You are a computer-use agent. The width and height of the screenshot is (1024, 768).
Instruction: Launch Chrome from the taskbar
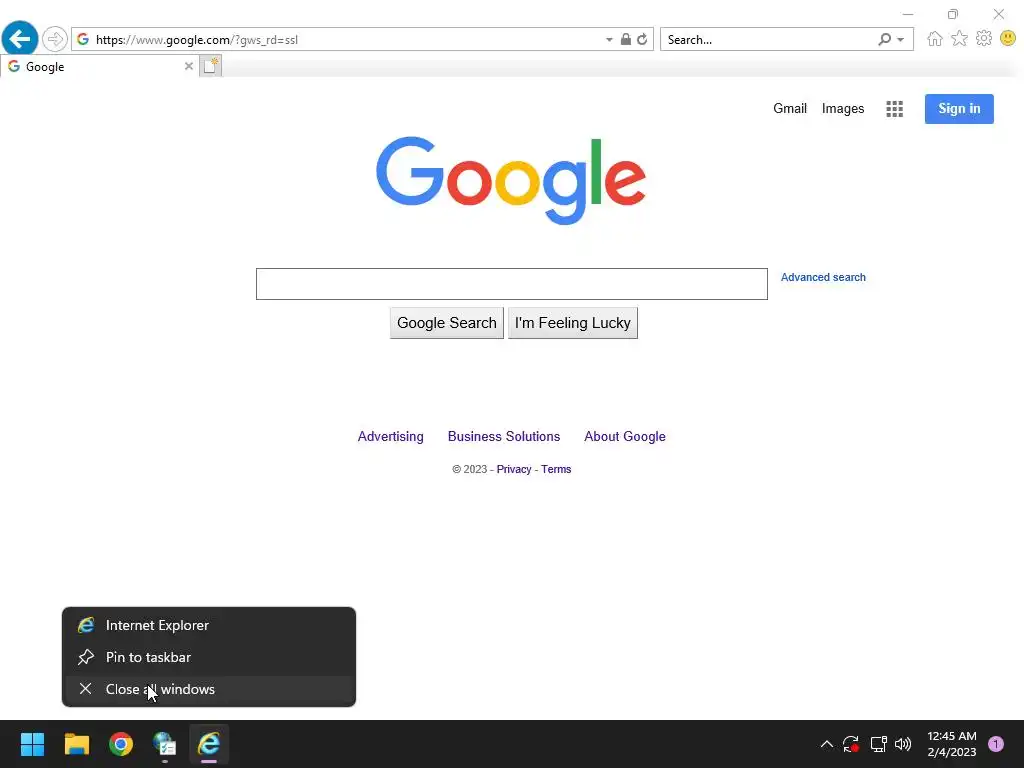pyautogui.click(x=121, y=744)
